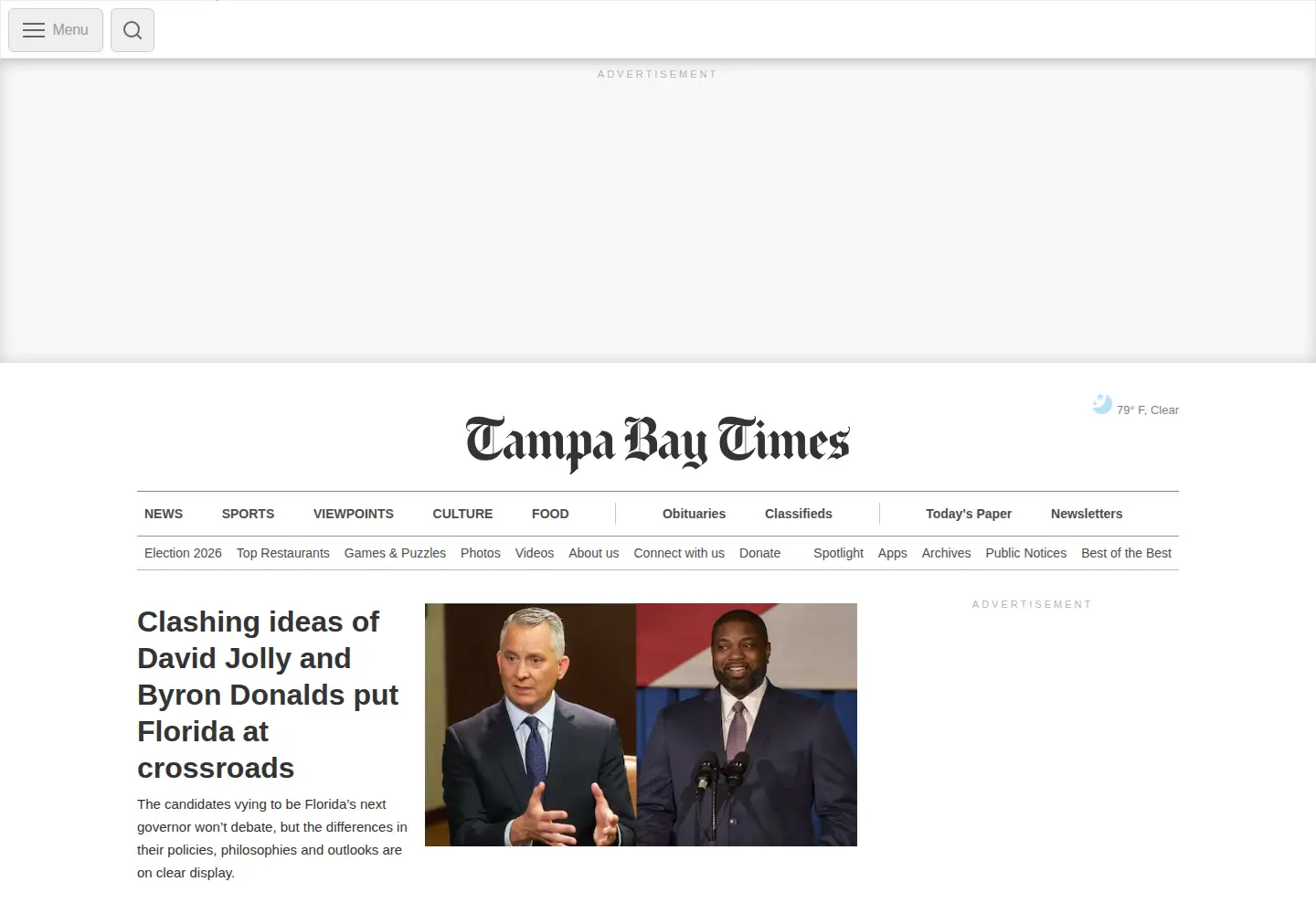Open the FOOD section
The height and width of the screenshot is (914, 1316).
coord(550,514)
